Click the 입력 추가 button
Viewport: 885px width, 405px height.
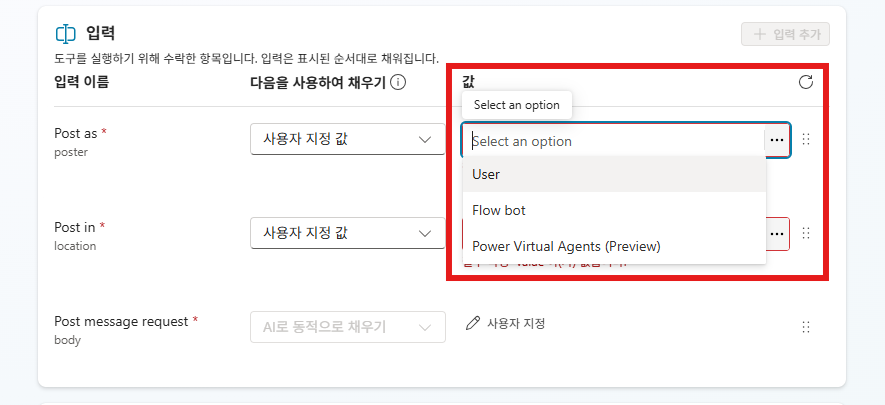click(x=785, y=34)
